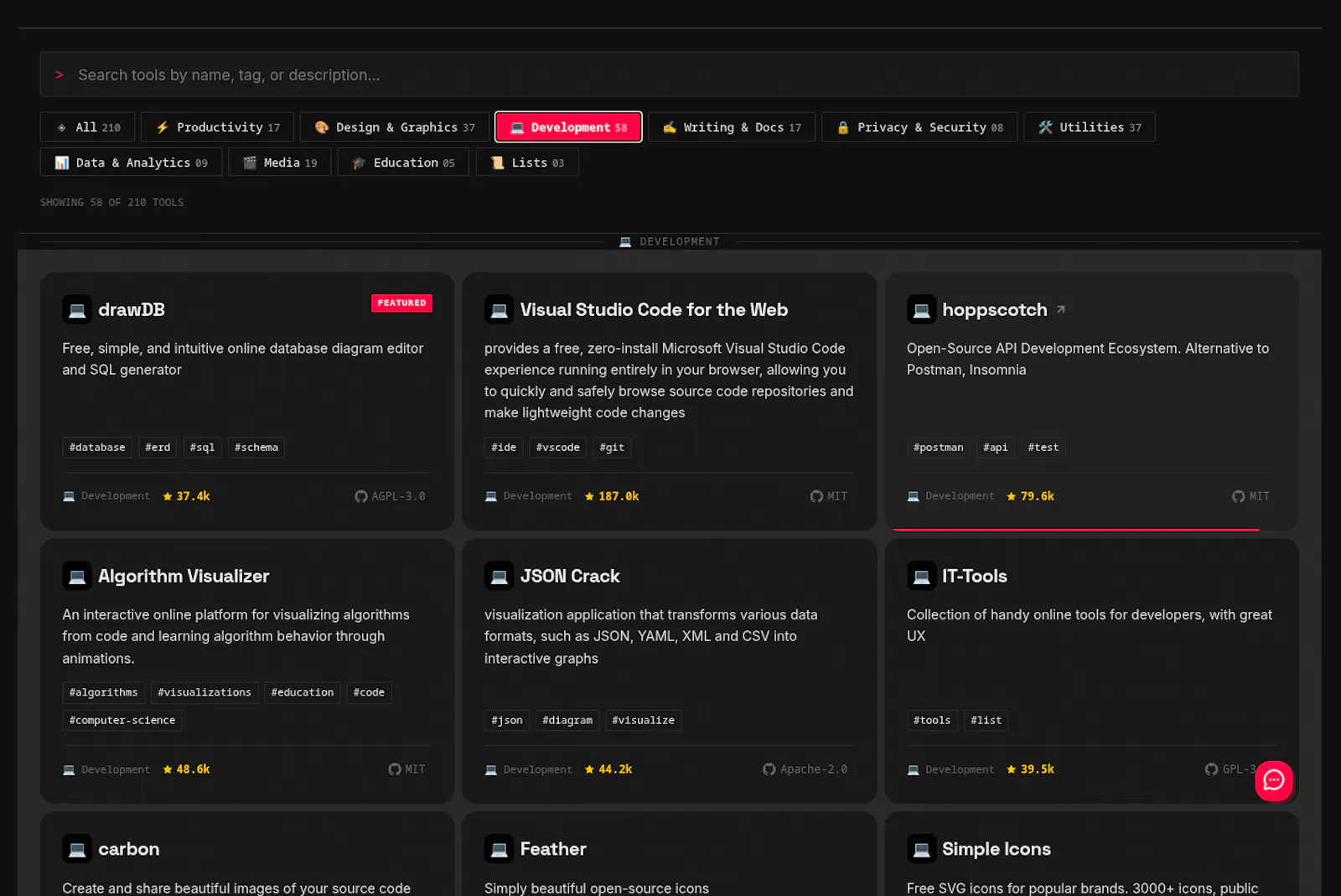Click the #diagram tag on JSON Crack
Viewport: 1341px width, 896px height.
(x=567, y=720)
